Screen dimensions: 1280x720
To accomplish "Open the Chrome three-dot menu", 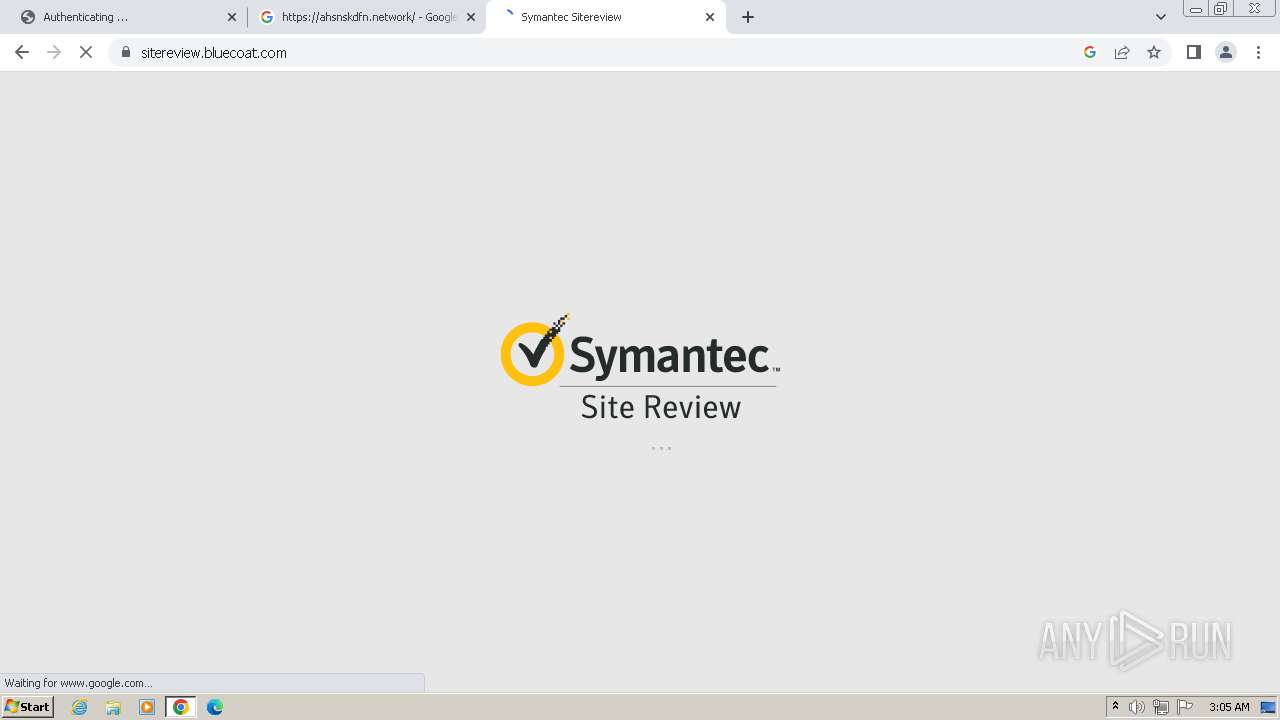I will [1259, 52].
